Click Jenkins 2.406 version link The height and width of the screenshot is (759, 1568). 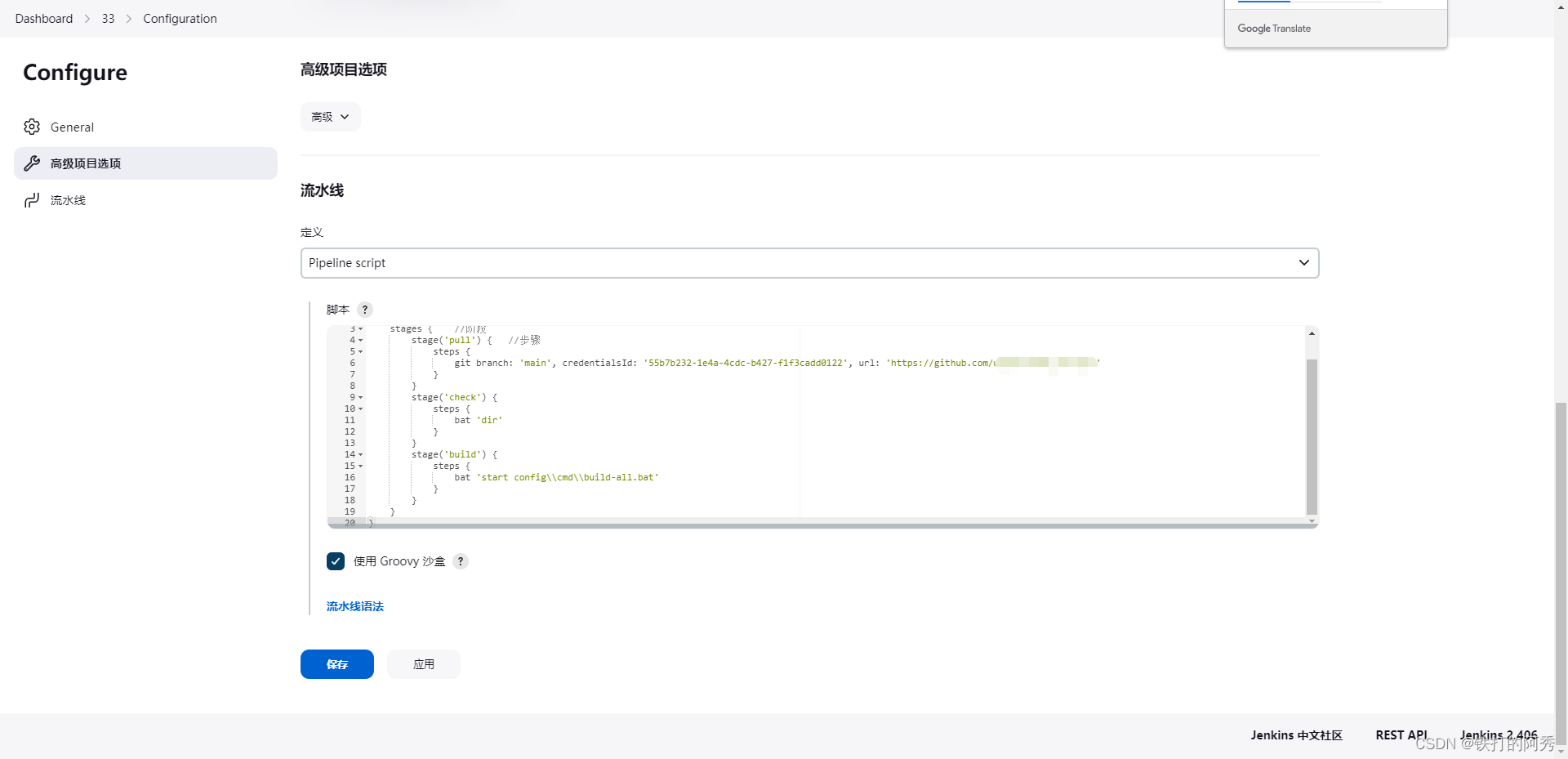click(1499, 735)
